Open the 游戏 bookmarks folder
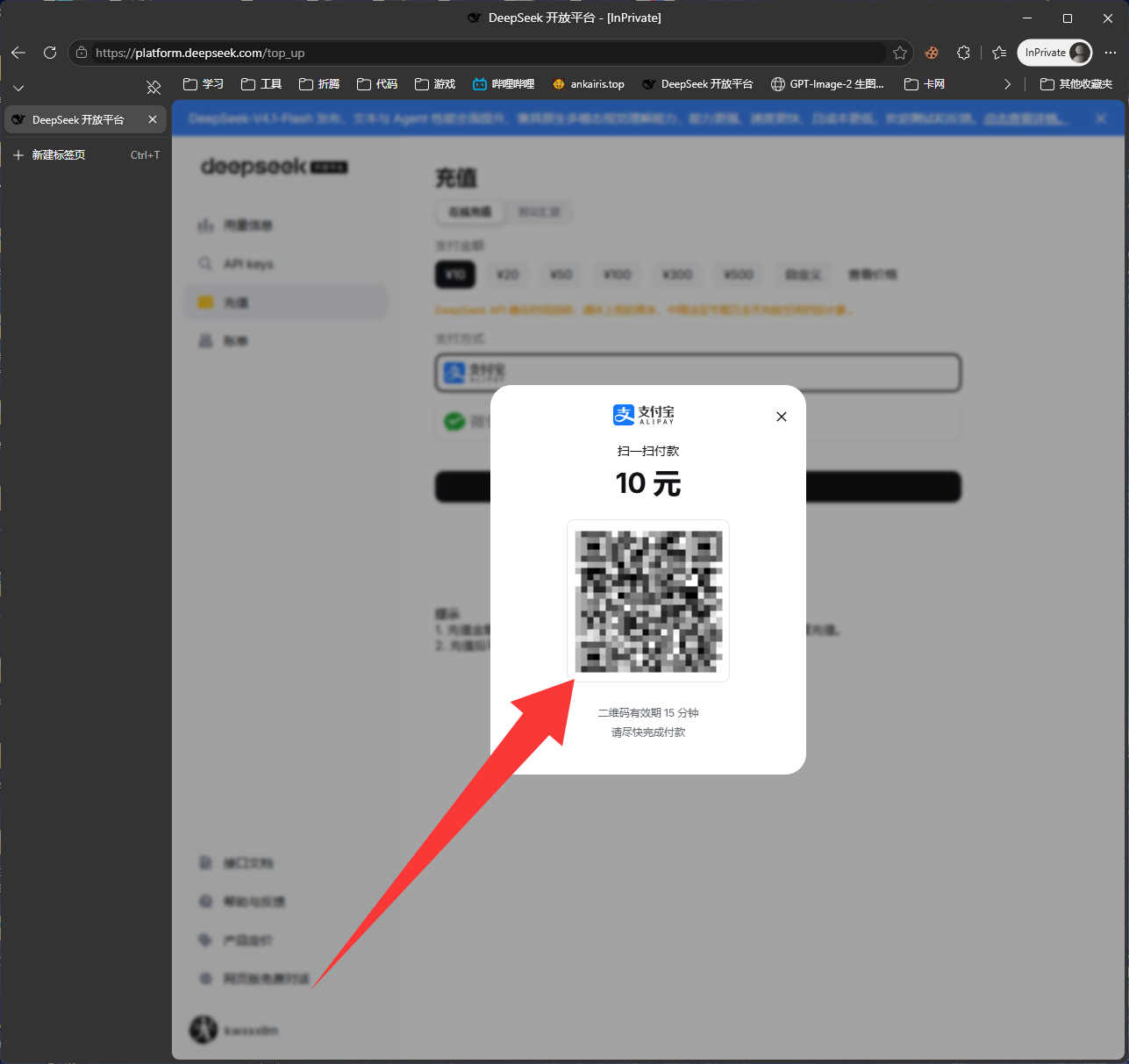This screenshot has width=1129, height=1064. [435, 84]
